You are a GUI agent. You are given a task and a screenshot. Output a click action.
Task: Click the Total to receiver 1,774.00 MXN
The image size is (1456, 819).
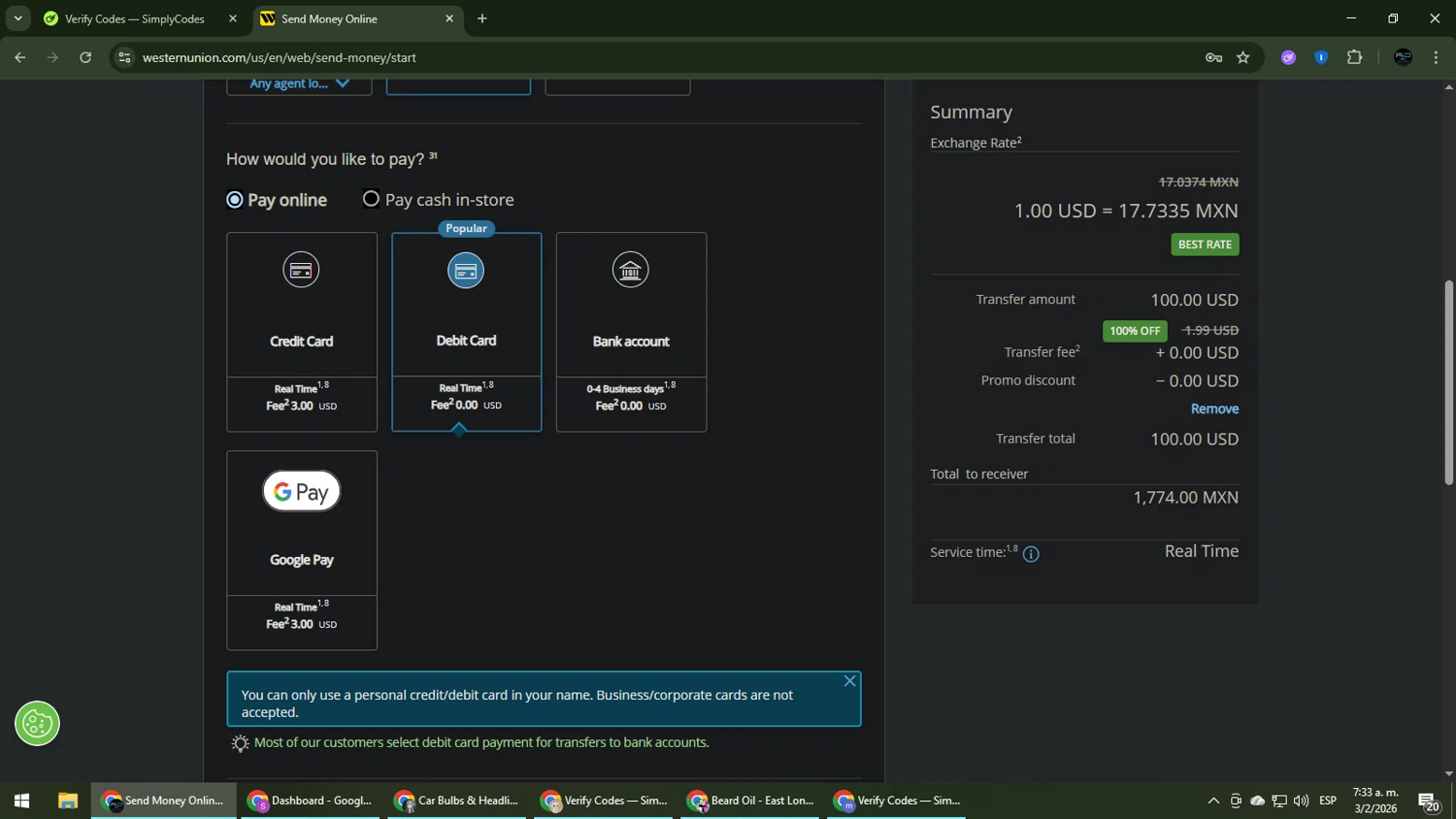click(x=1185, y=498)
